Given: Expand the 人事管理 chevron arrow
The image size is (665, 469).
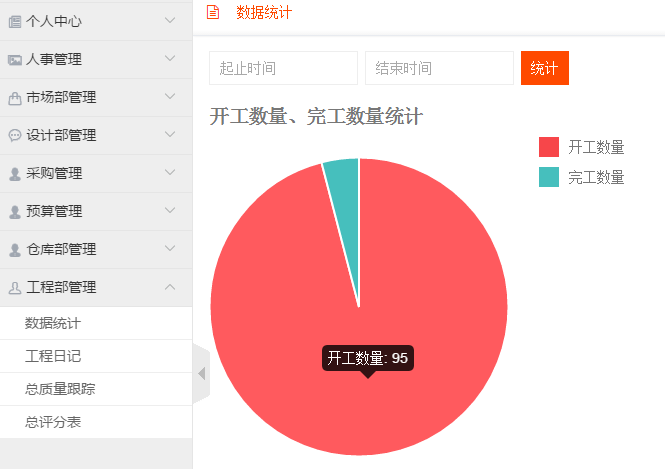Looking at the screenshot, I should [170, 58].
